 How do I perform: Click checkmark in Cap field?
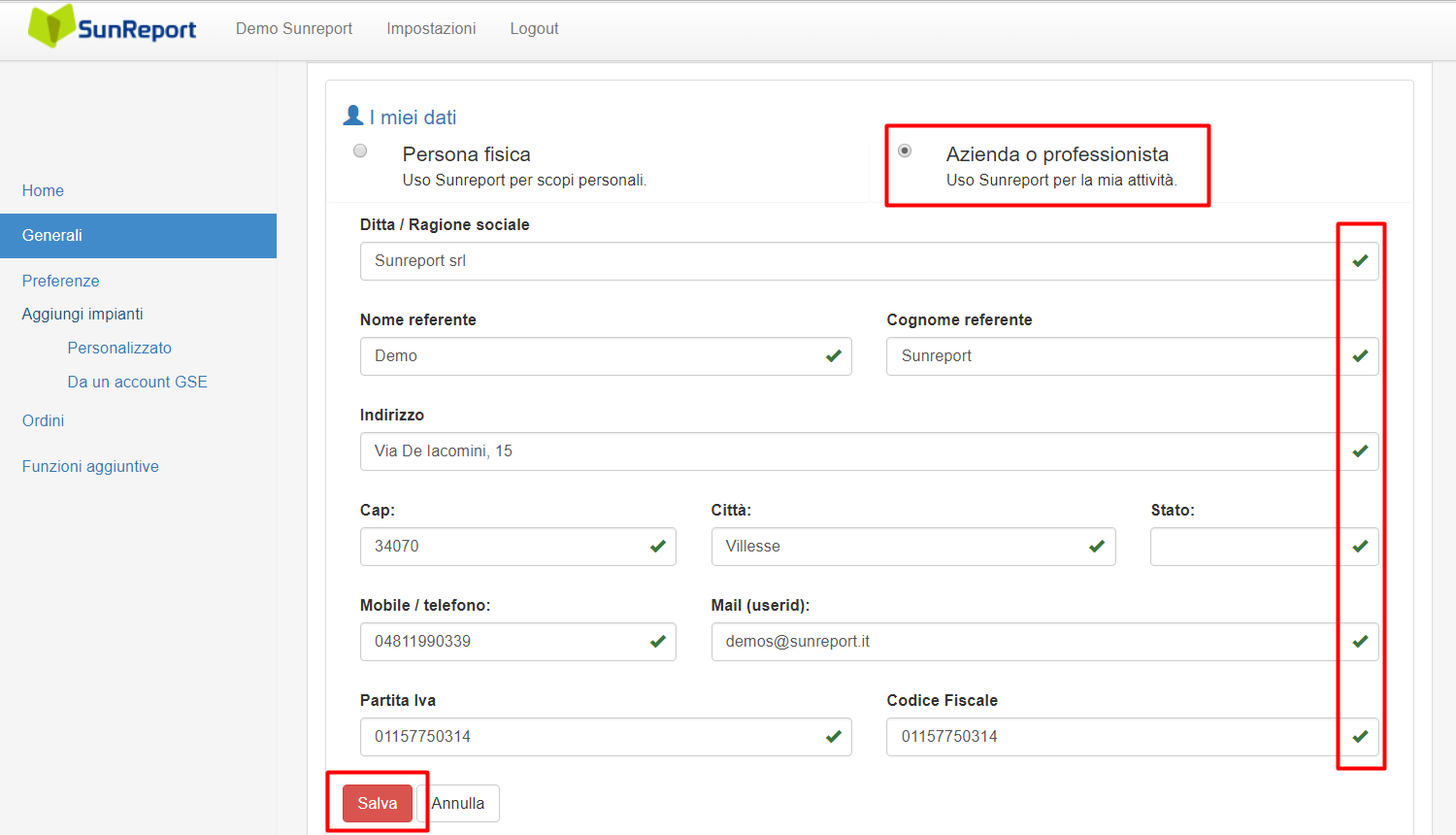[657, 546]
